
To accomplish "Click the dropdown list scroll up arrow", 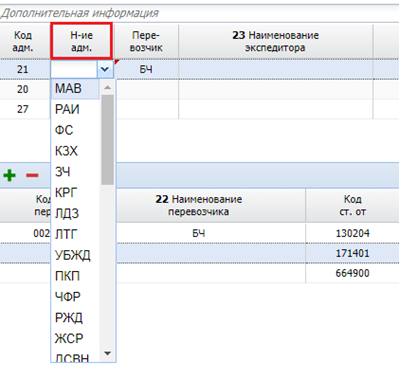I will (x=107, y=87).
